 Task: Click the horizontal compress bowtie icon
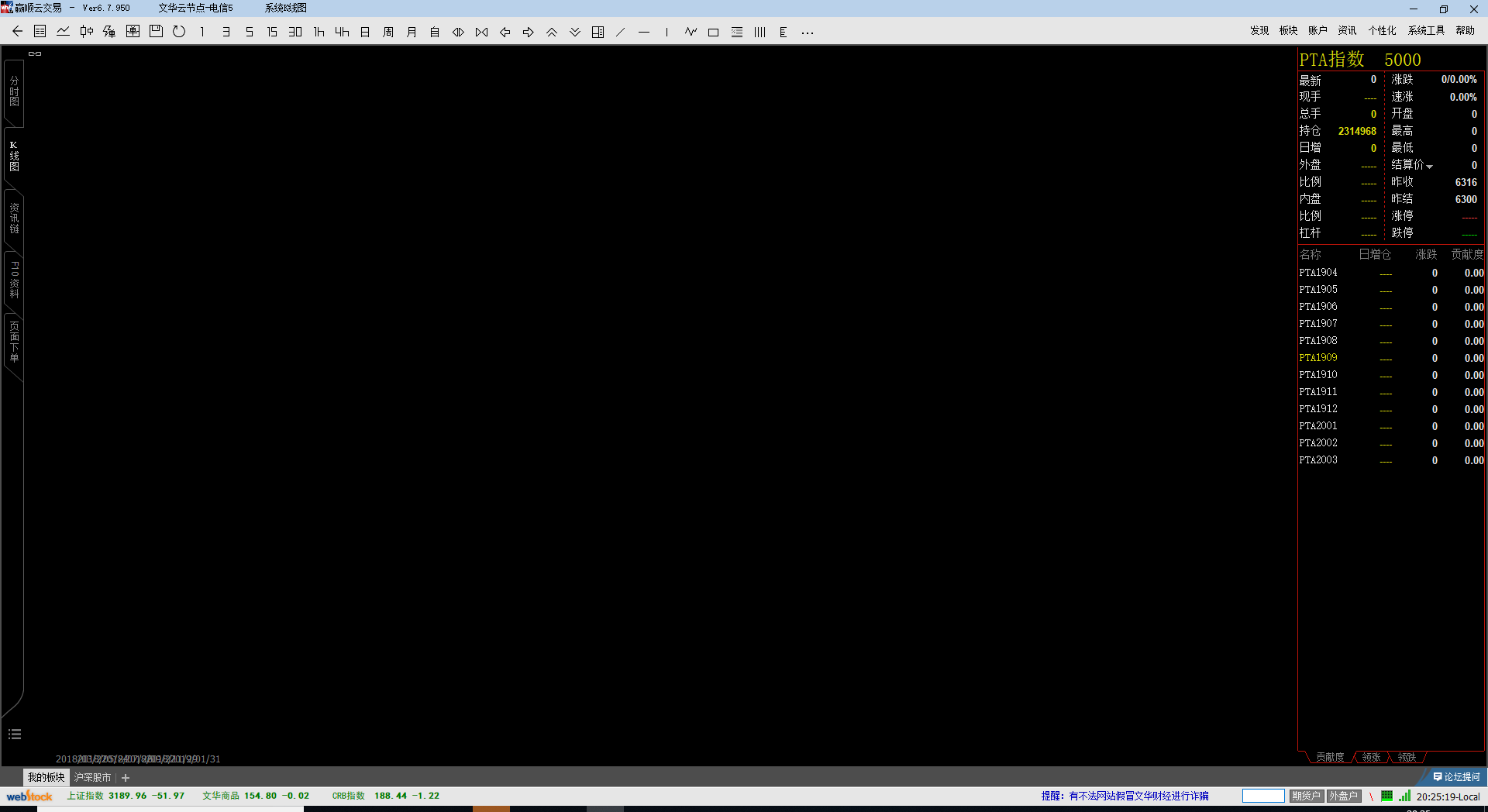[x=481, y=32]
